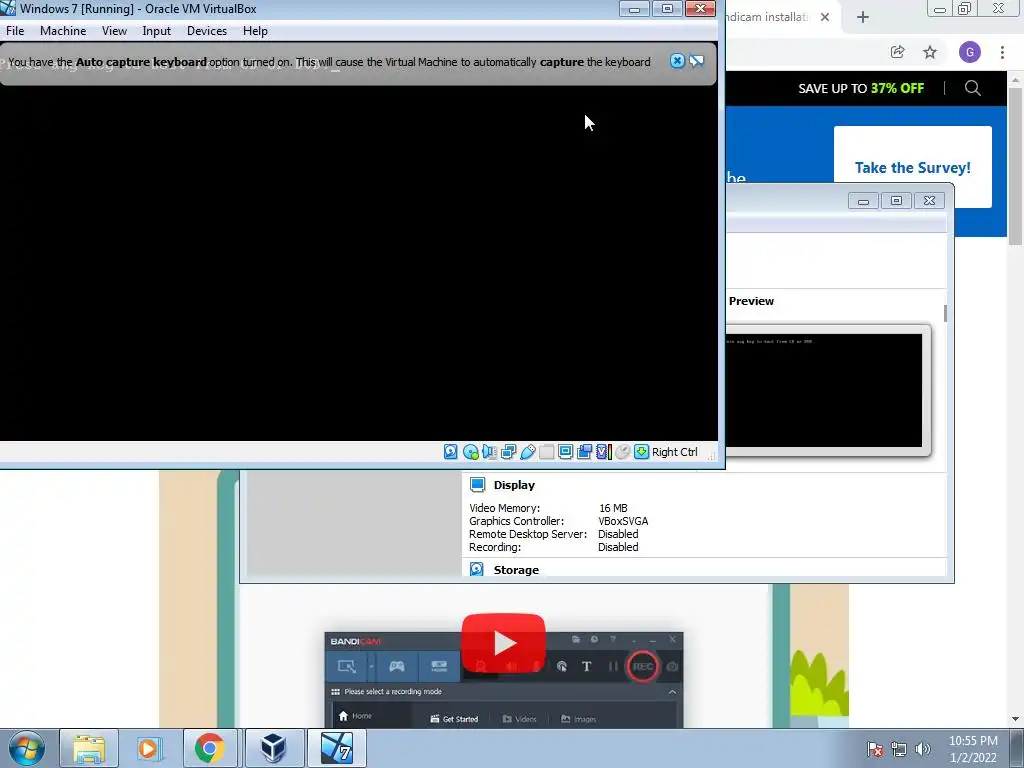Switch to VirtualBox Manager on the taskbar

273,748
